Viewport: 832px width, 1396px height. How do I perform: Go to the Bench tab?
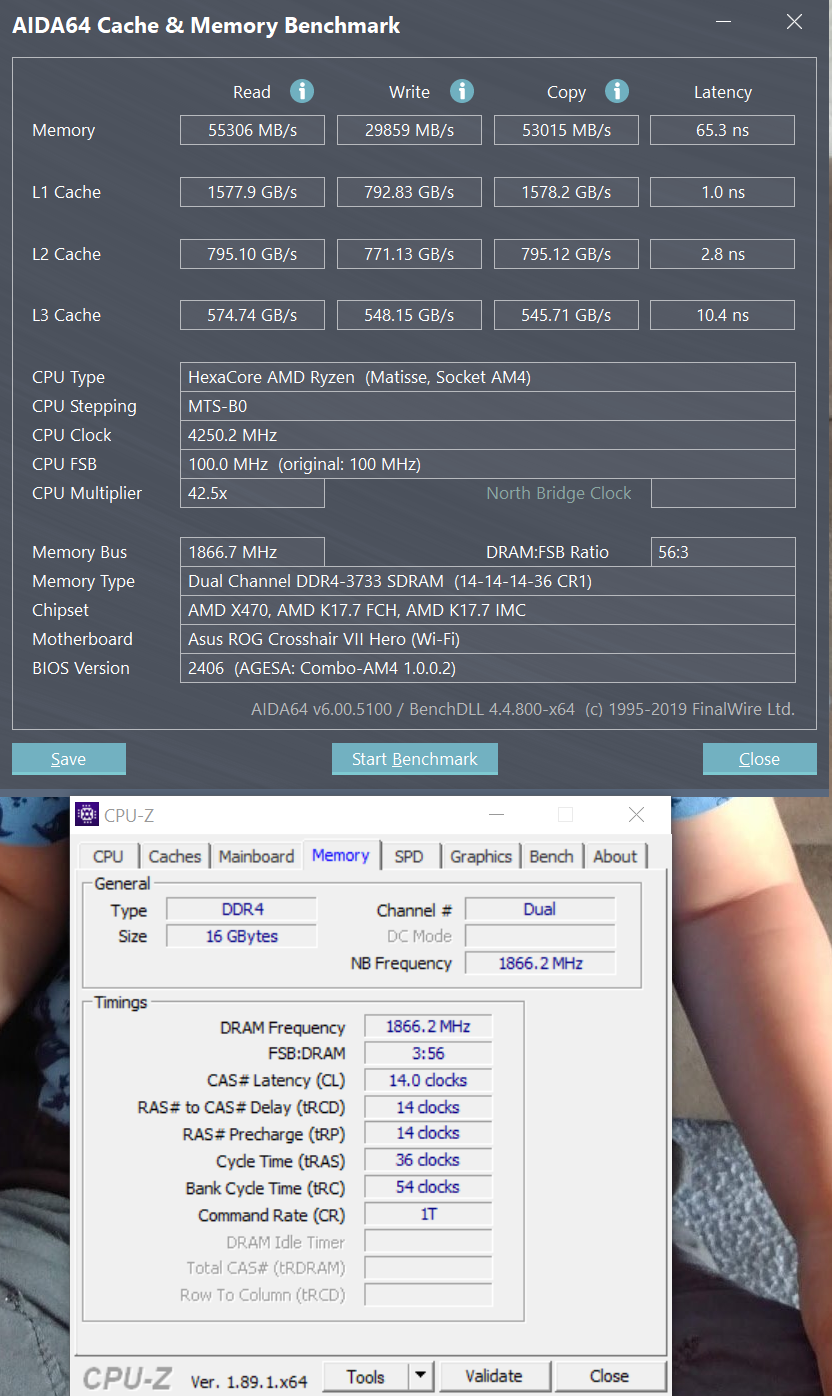coord(552,856)
